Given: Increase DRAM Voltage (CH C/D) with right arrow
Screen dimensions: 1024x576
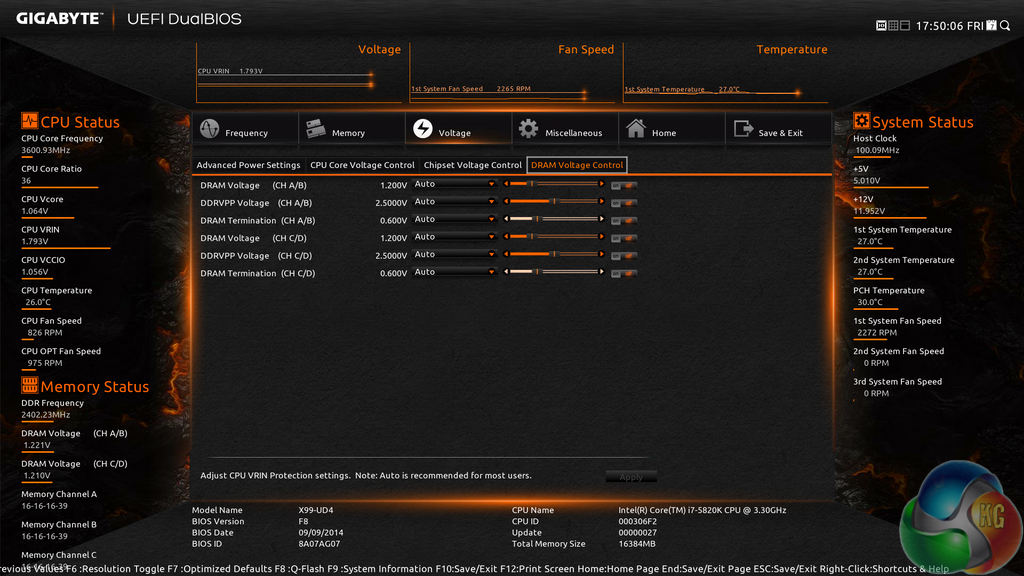Looking at the screenshot, I should (601, 237).
